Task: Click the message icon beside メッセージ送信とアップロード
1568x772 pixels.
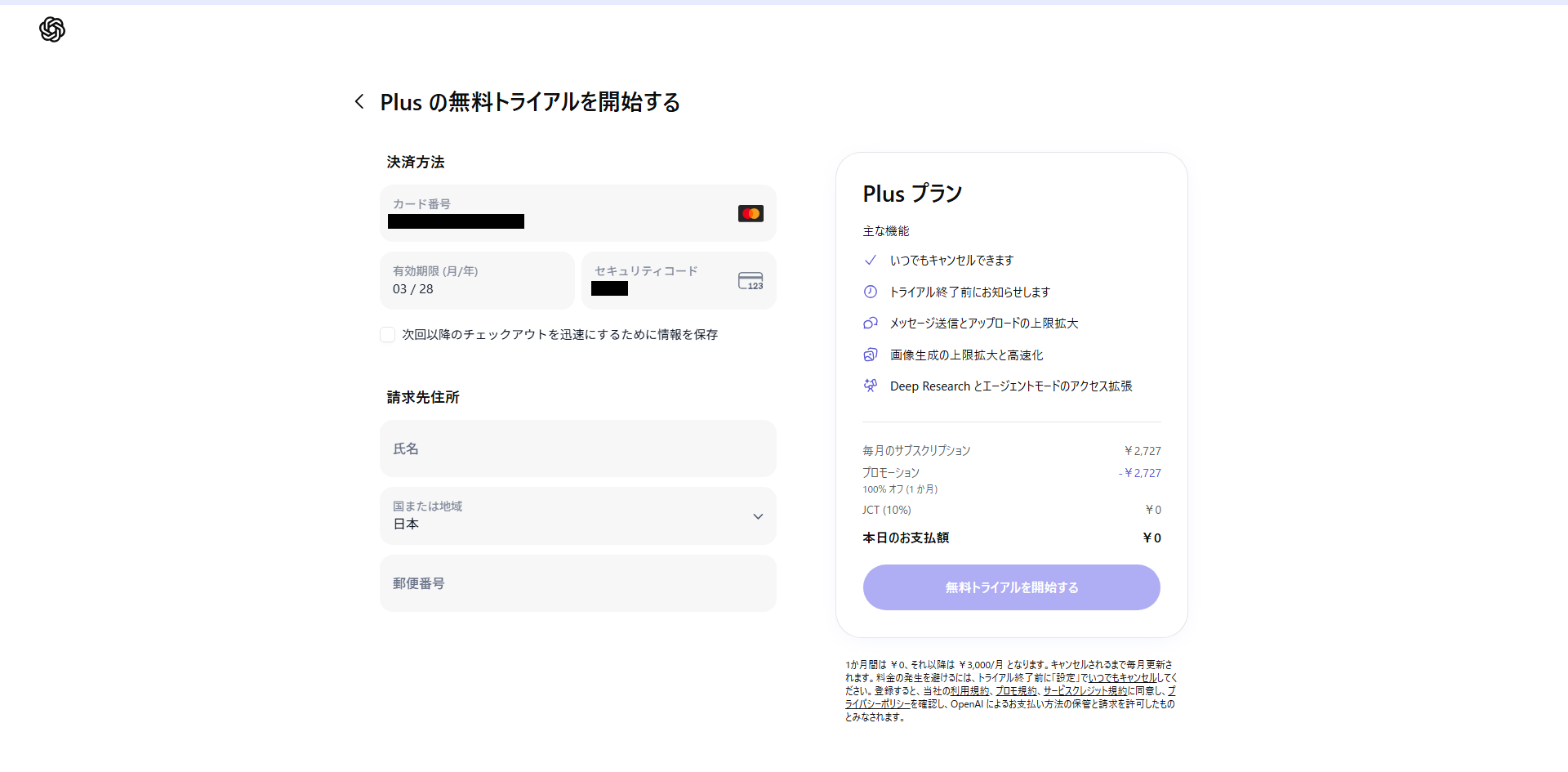Action: (x=871, y=324)
